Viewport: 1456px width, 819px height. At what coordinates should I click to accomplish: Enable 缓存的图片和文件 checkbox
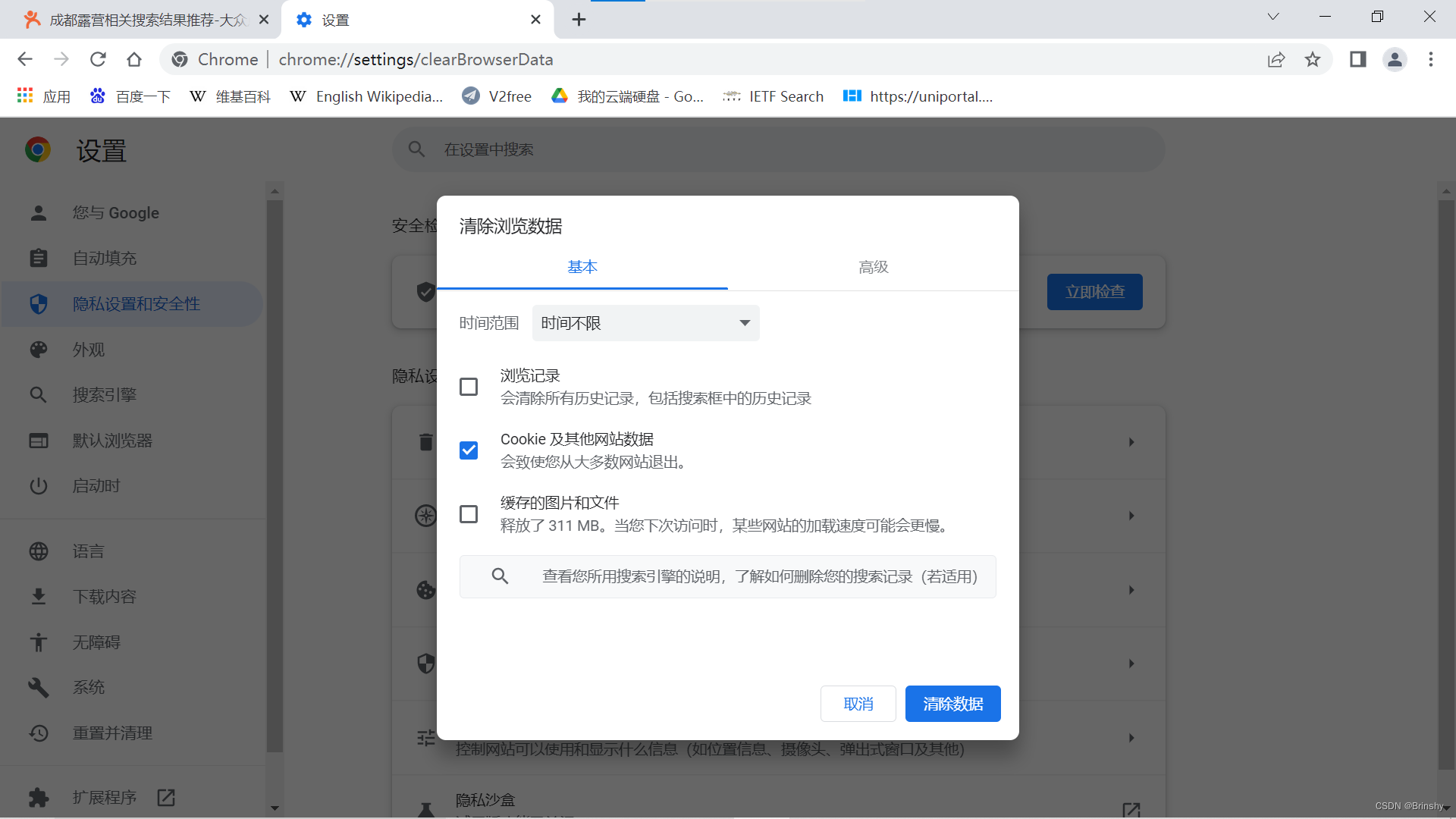pos(469,513)
